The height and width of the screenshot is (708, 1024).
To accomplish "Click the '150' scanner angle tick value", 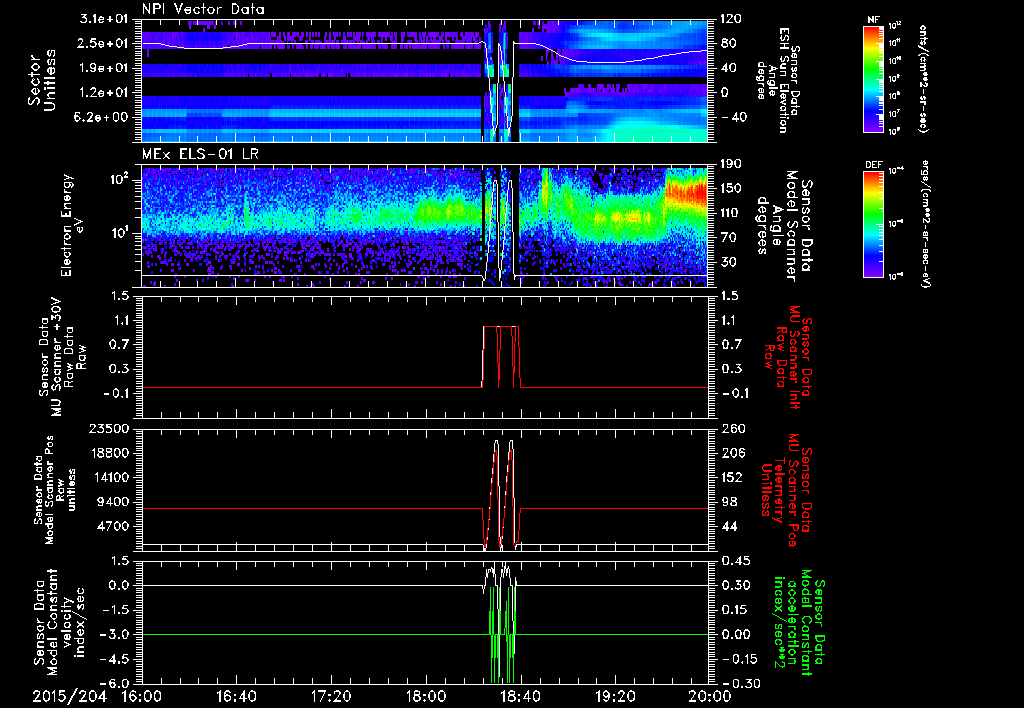I will click(x=731, y=189).
